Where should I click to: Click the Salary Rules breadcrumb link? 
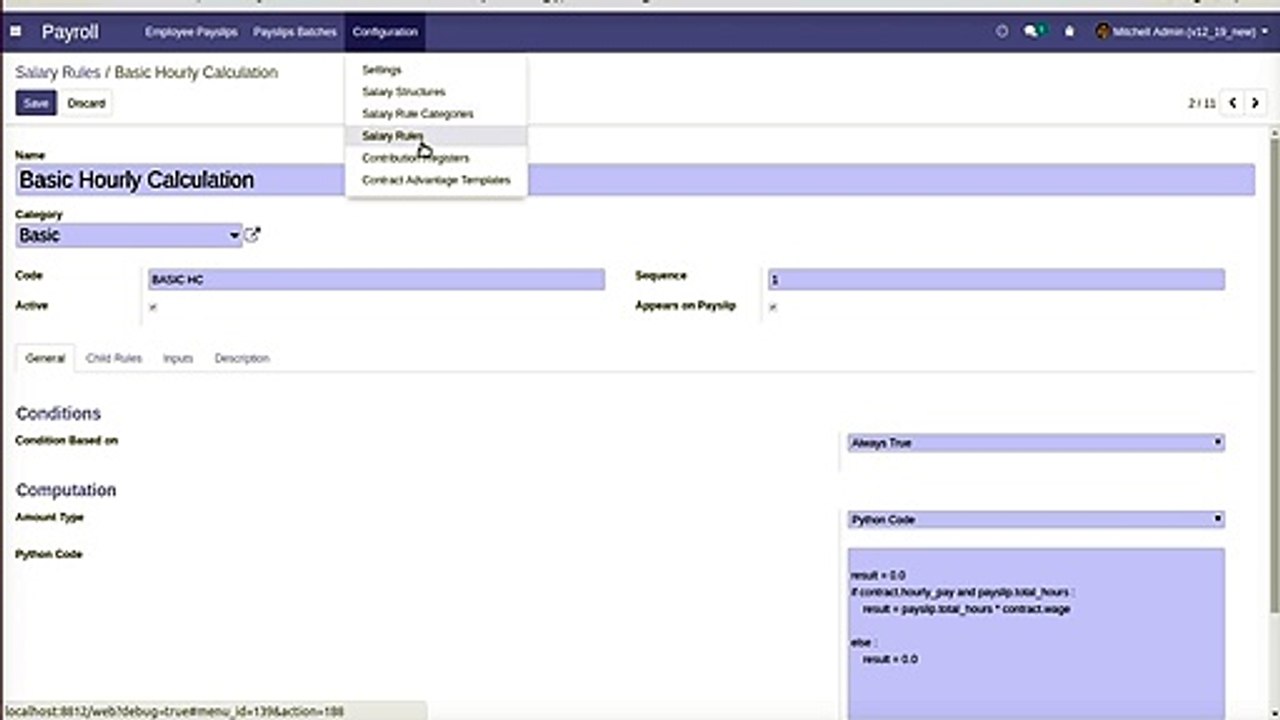(58, 73)
